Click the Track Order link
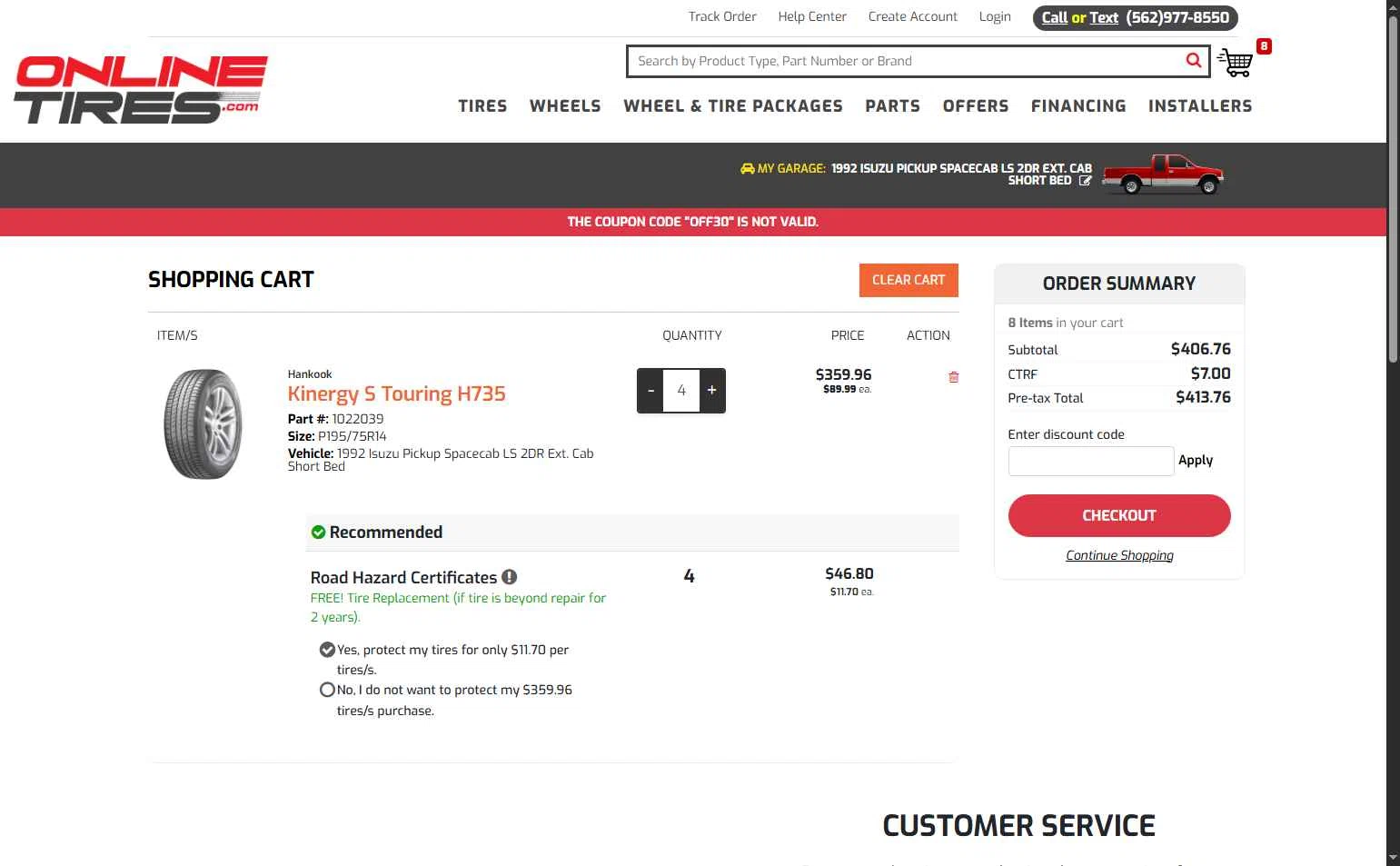The width and height of the screenshot is (1400, 866). click(x=722, y=16)
